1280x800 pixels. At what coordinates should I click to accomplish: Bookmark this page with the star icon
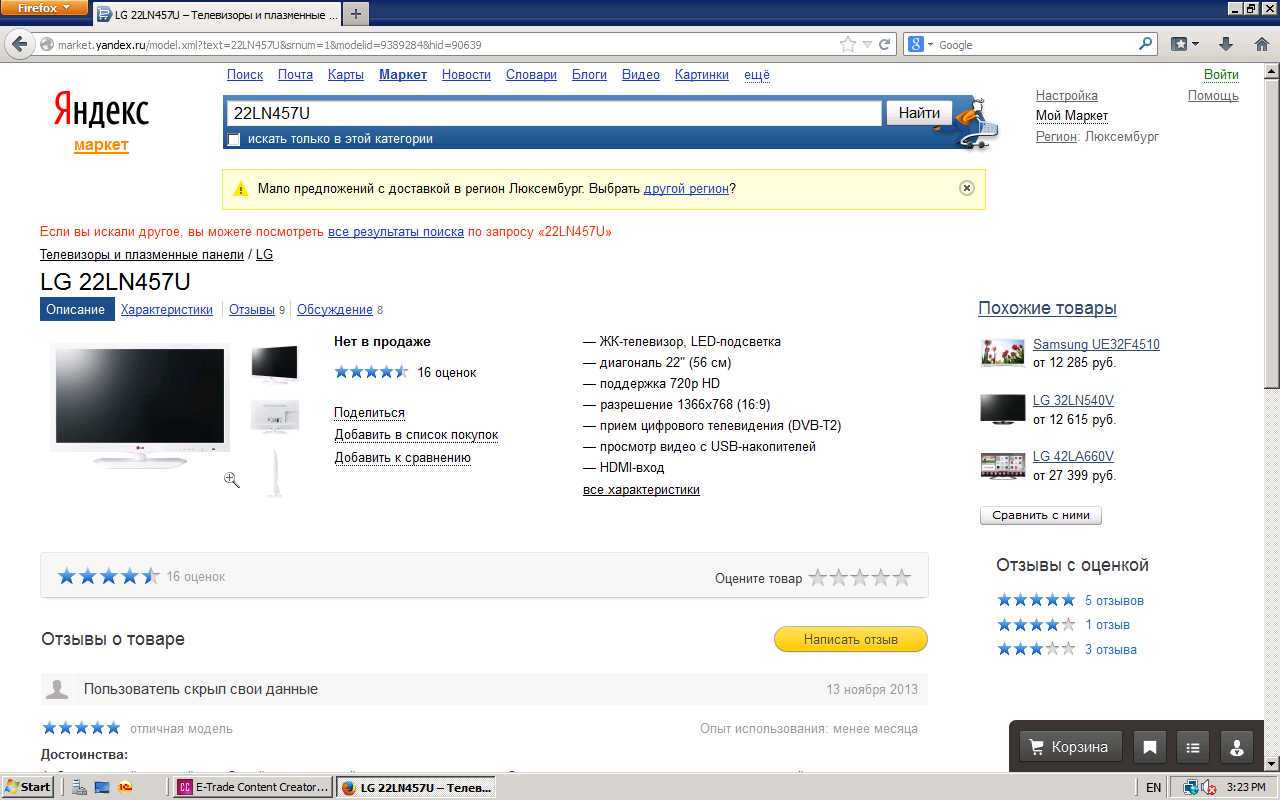(848, 45)
